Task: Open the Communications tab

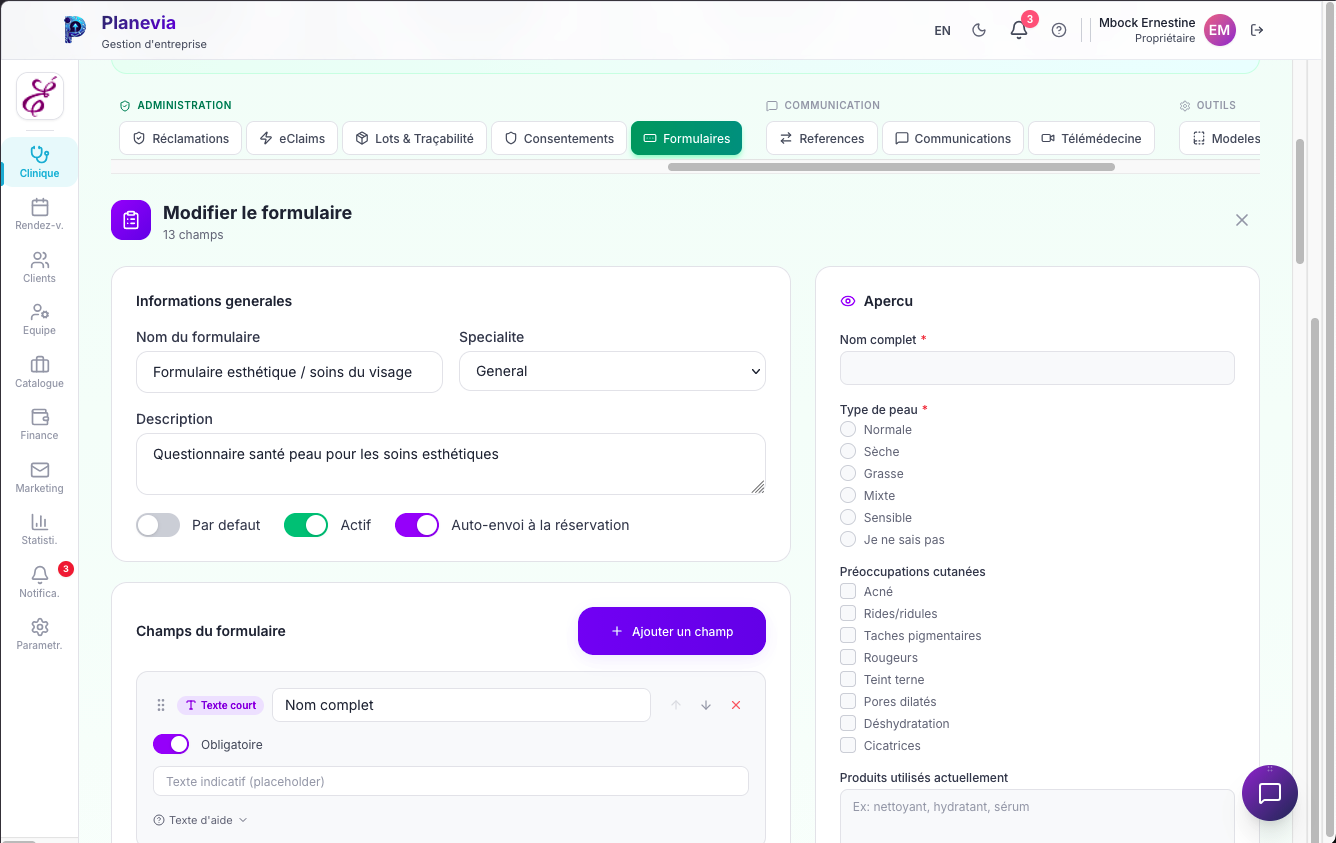Action: (953, 138)
